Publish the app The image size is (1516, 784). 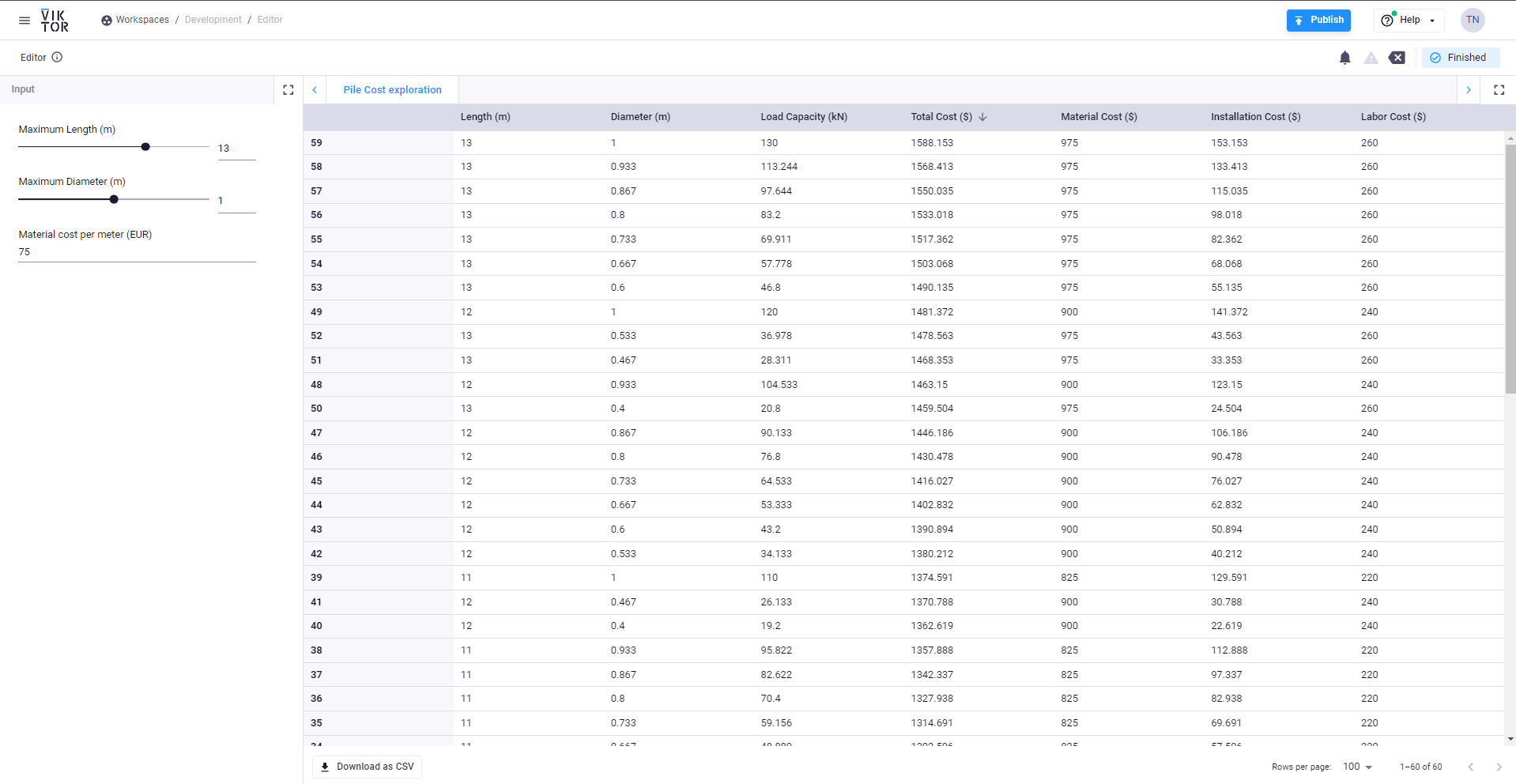pyautogui.click(x=1318, y=21)
